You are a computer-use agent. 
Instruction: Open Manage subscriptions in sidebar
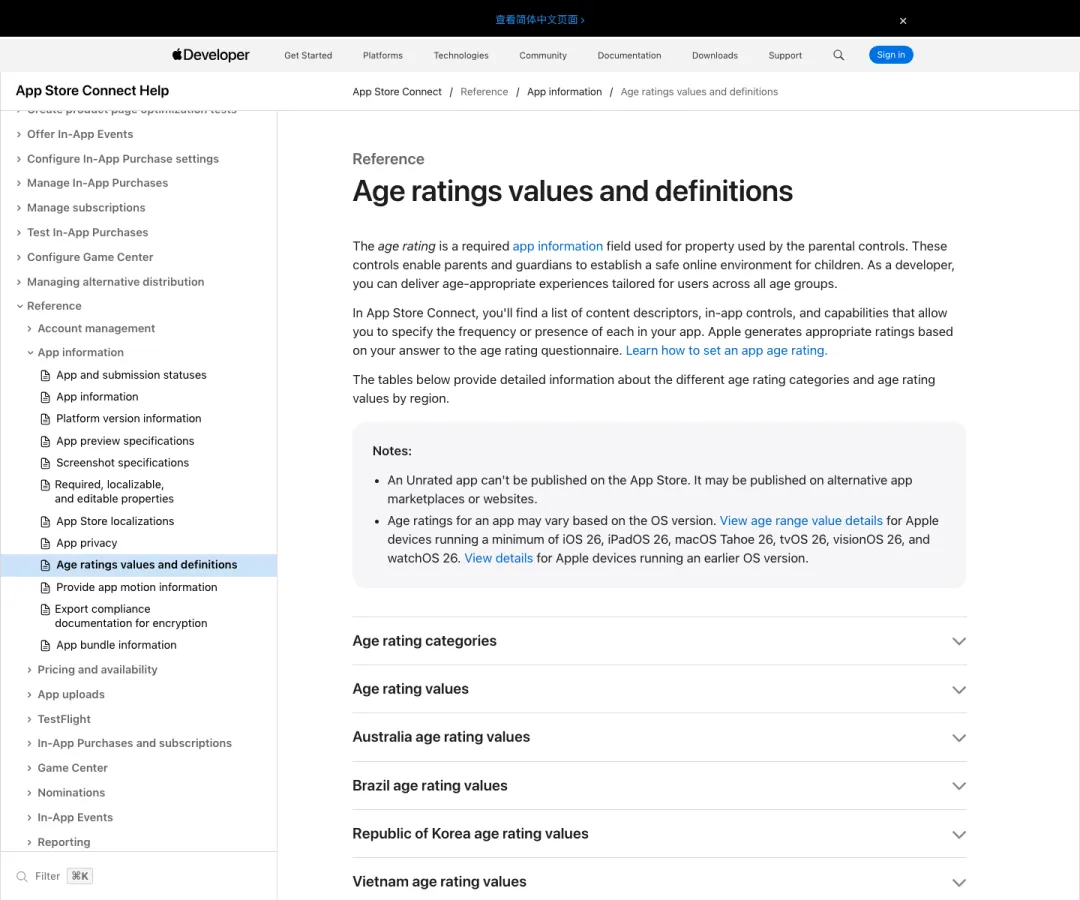[86, 208]
